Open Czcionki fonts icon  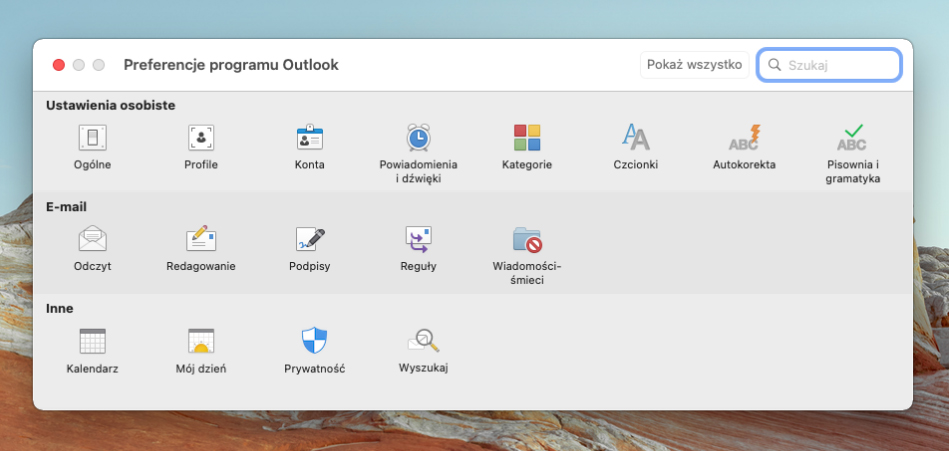click(x=635, y=137)
